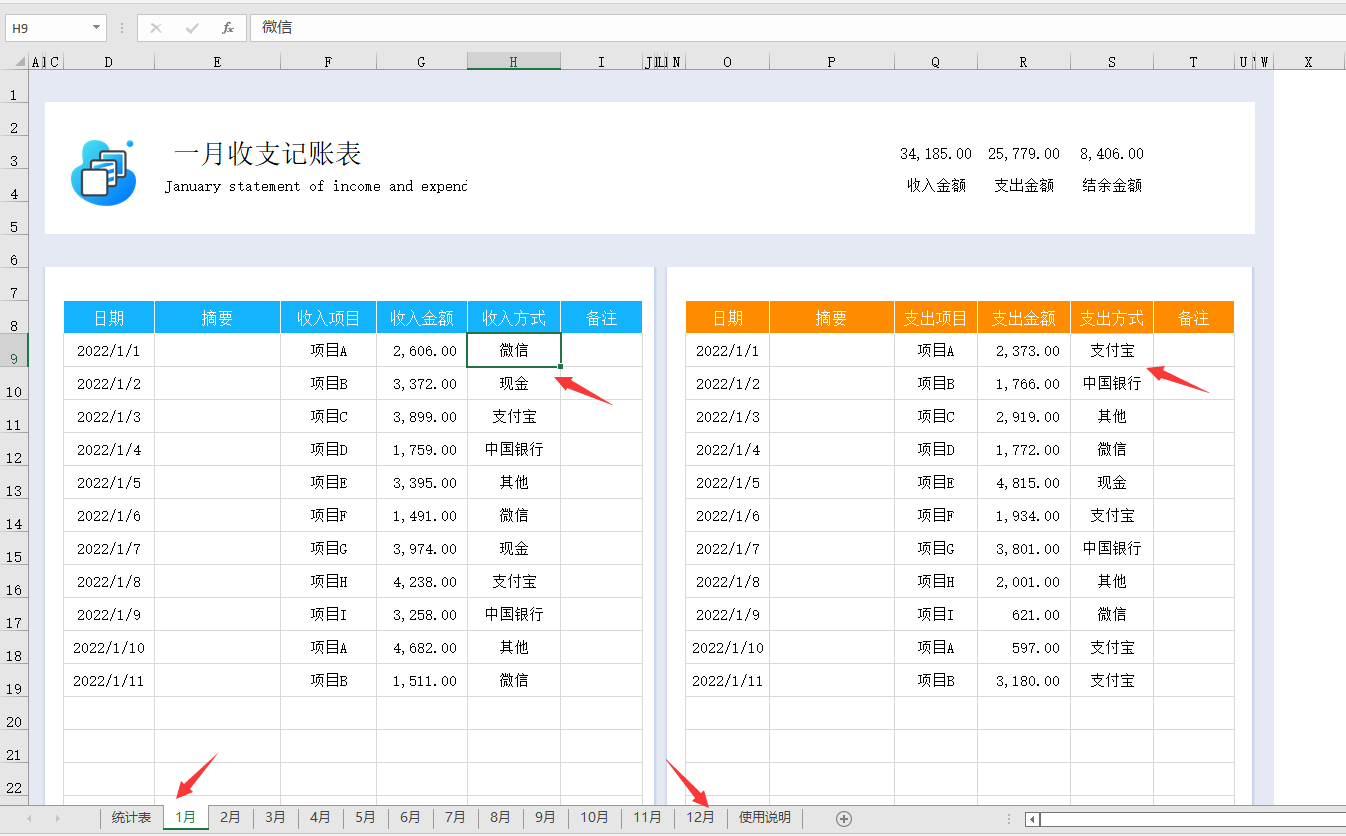Screen dimensions: 1346x836
Task: Click the 结余金额 label
Action: click(x=1112, y=185)
